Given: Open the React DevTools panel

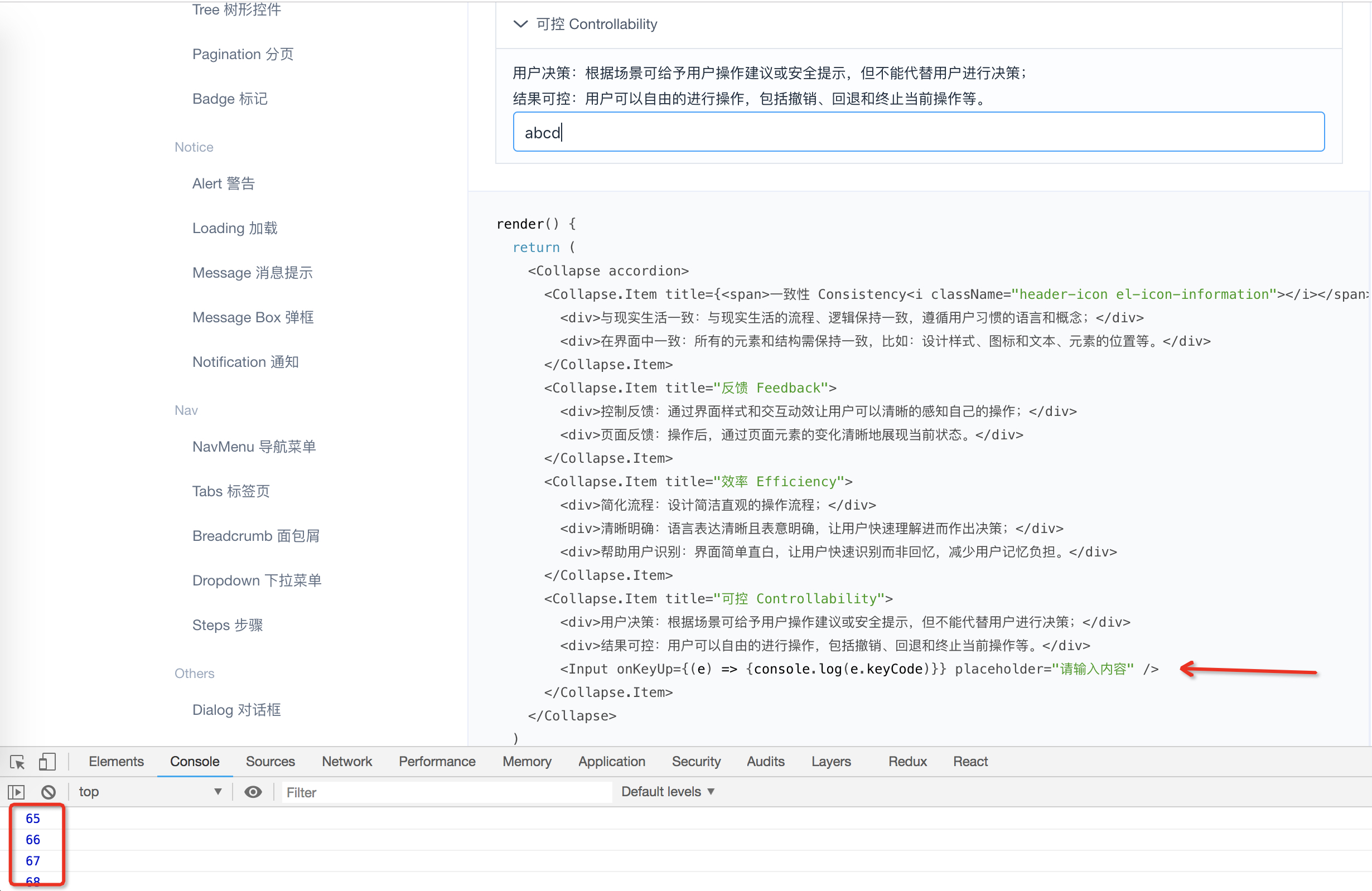Looking at the screenshot, I should 970,761.
